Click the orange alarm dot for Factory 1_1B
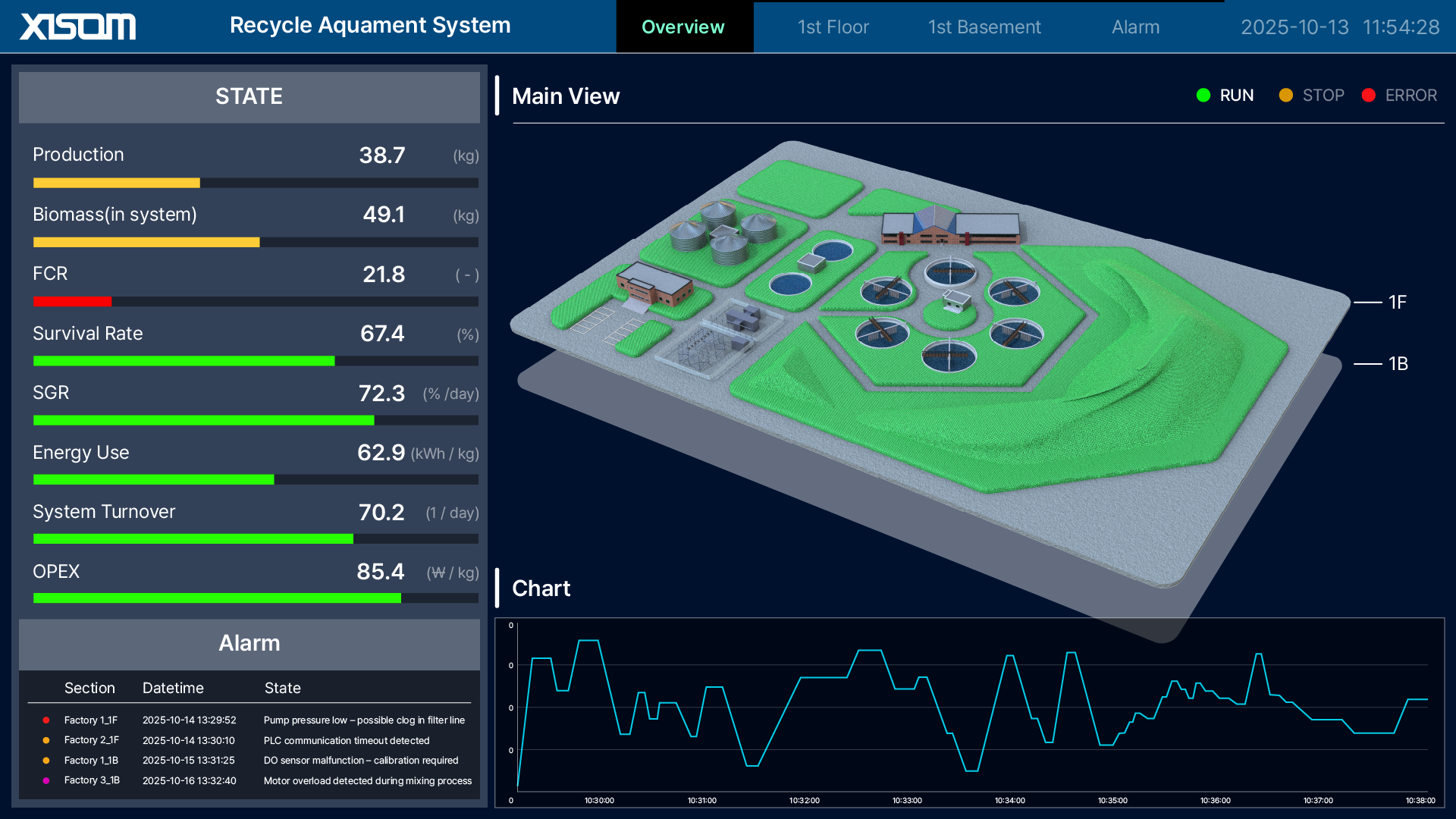Screen dimensions: 1456x819 [45, 760]
